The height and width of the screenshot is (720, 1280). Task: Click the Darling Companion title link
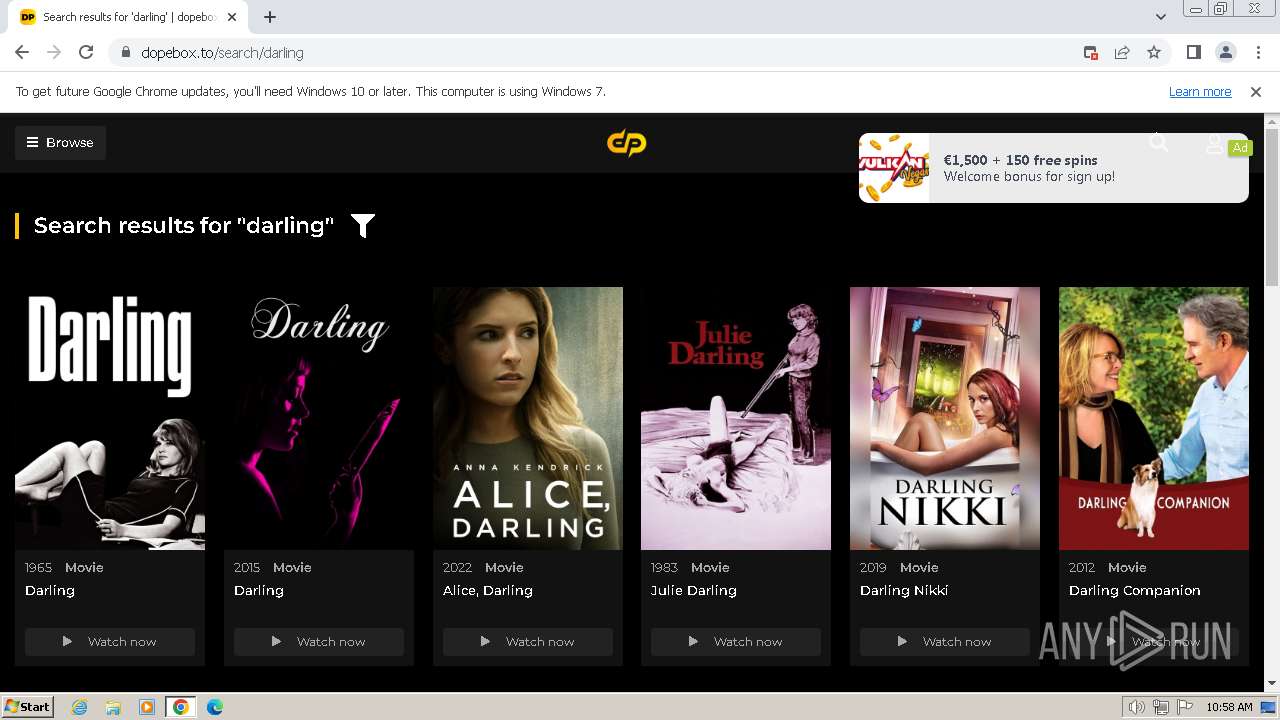tap(1135, 590)
